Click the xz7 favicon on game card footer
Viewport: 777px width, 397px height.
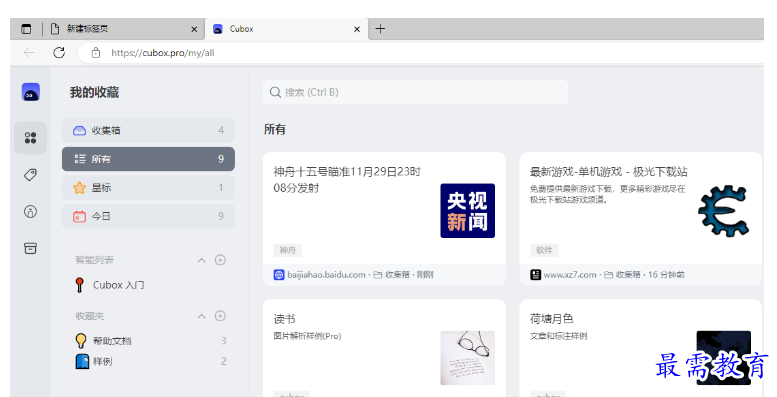(x=536, y=275)
